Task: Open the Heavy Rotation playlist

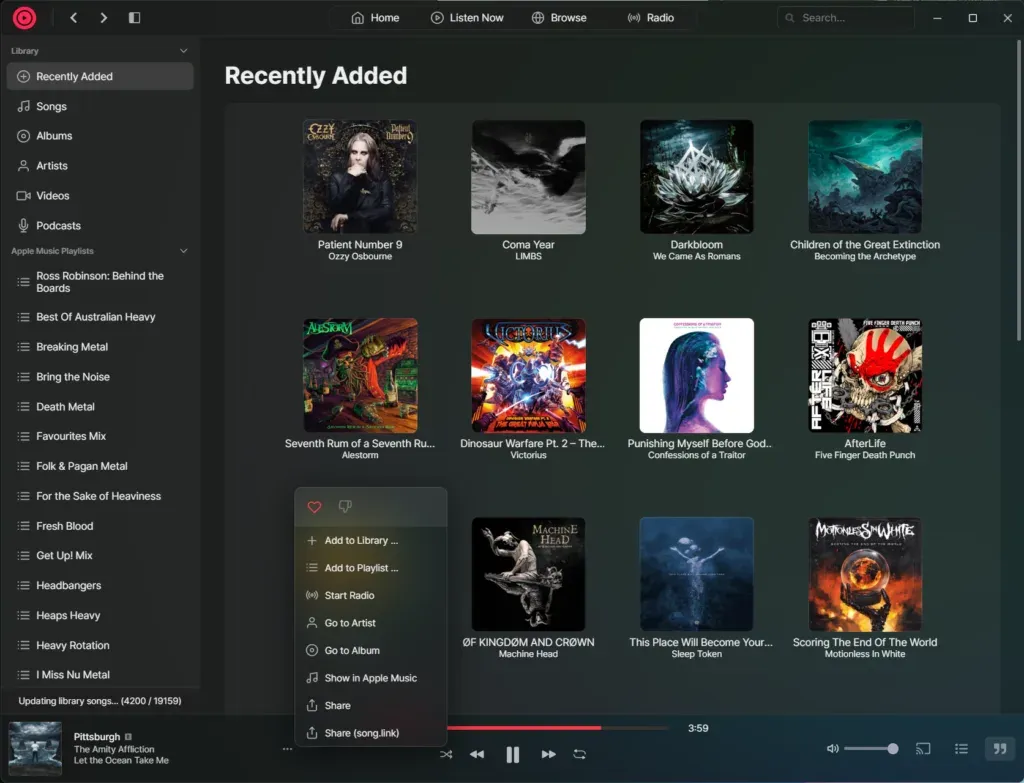Action: point(100,645)
